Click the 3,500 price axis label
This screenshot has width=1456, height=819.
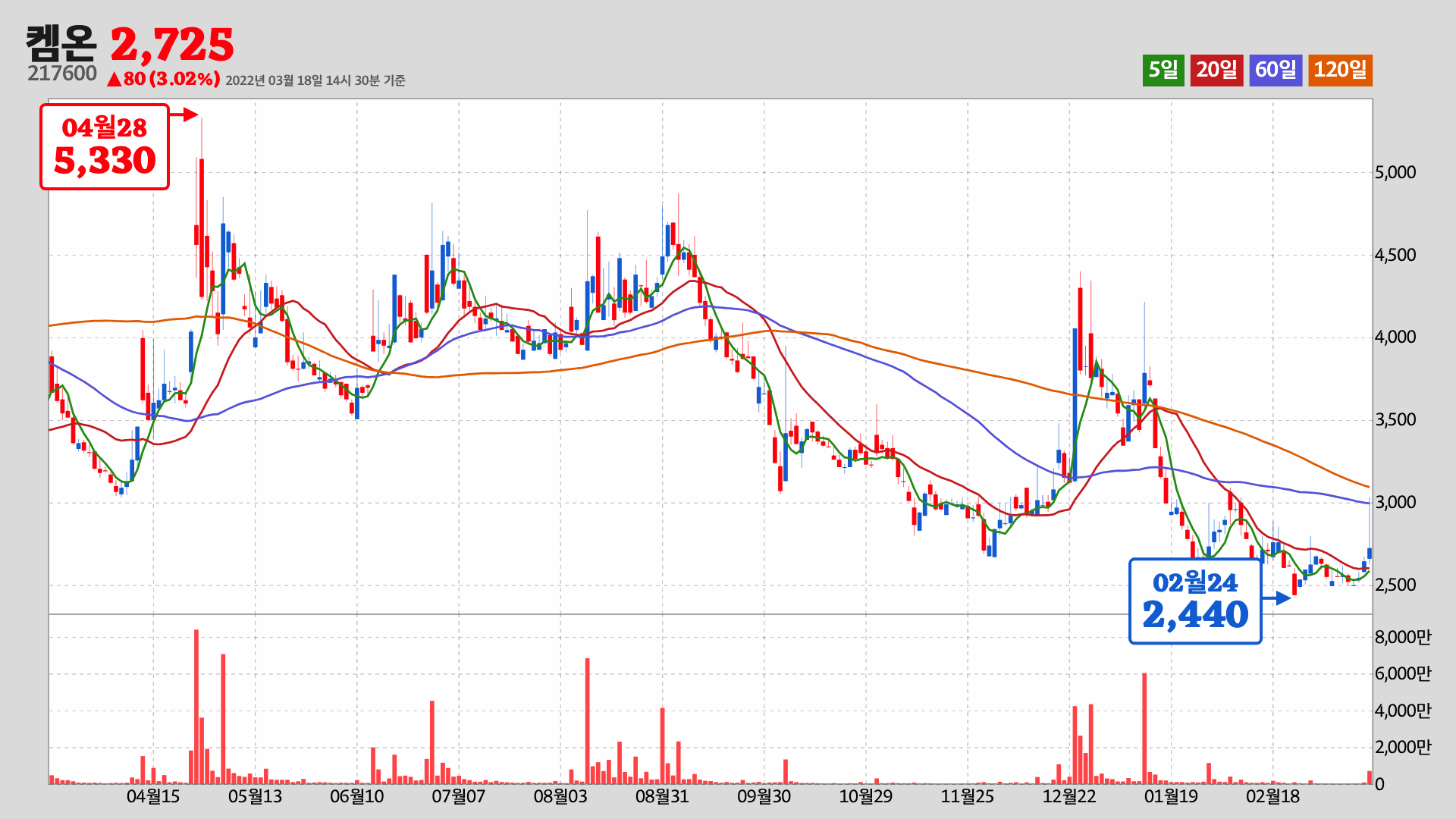(1395, 420)
